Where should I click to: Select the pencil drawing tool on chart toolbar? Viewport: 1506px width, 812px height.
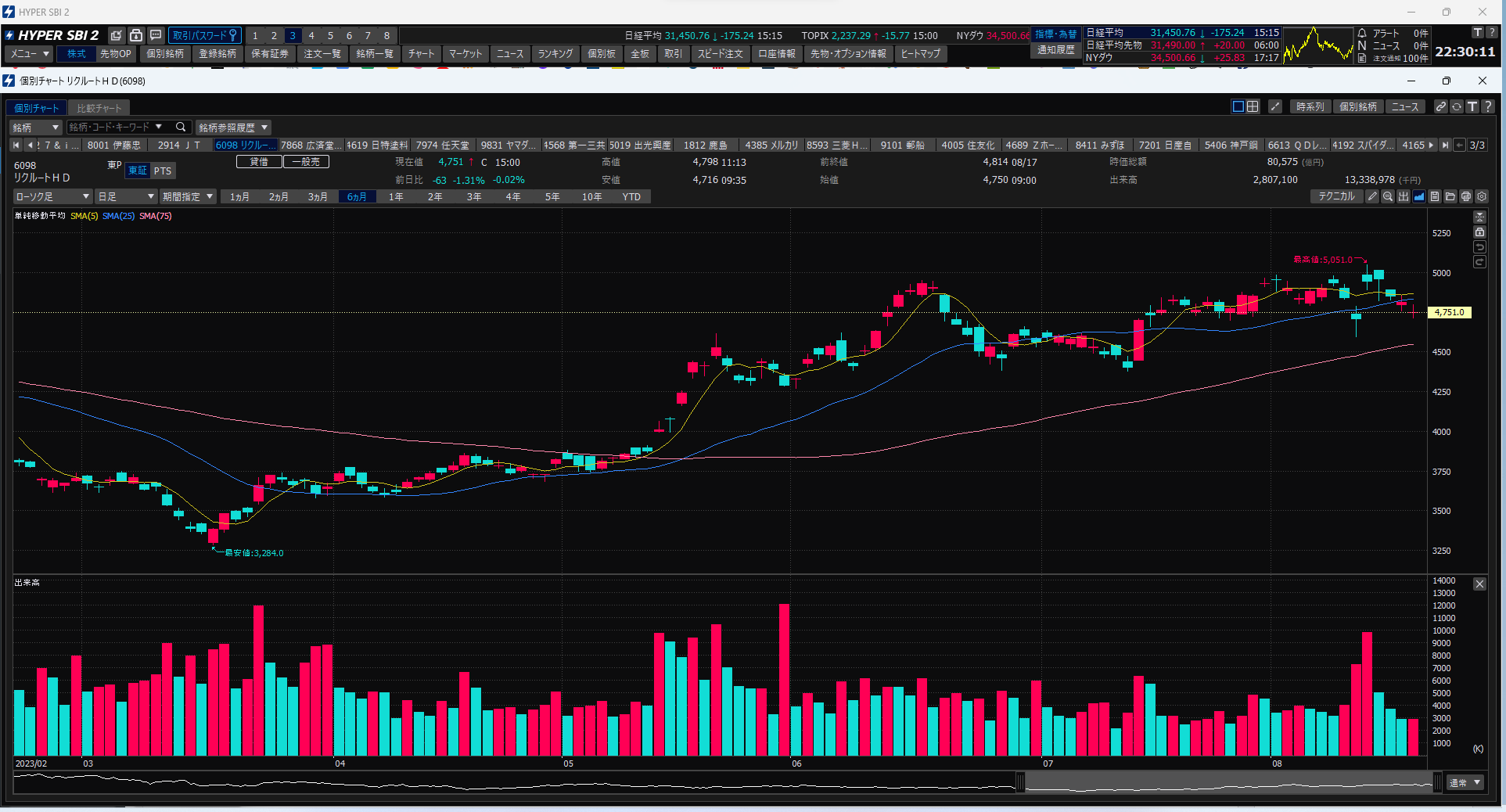1372,196
